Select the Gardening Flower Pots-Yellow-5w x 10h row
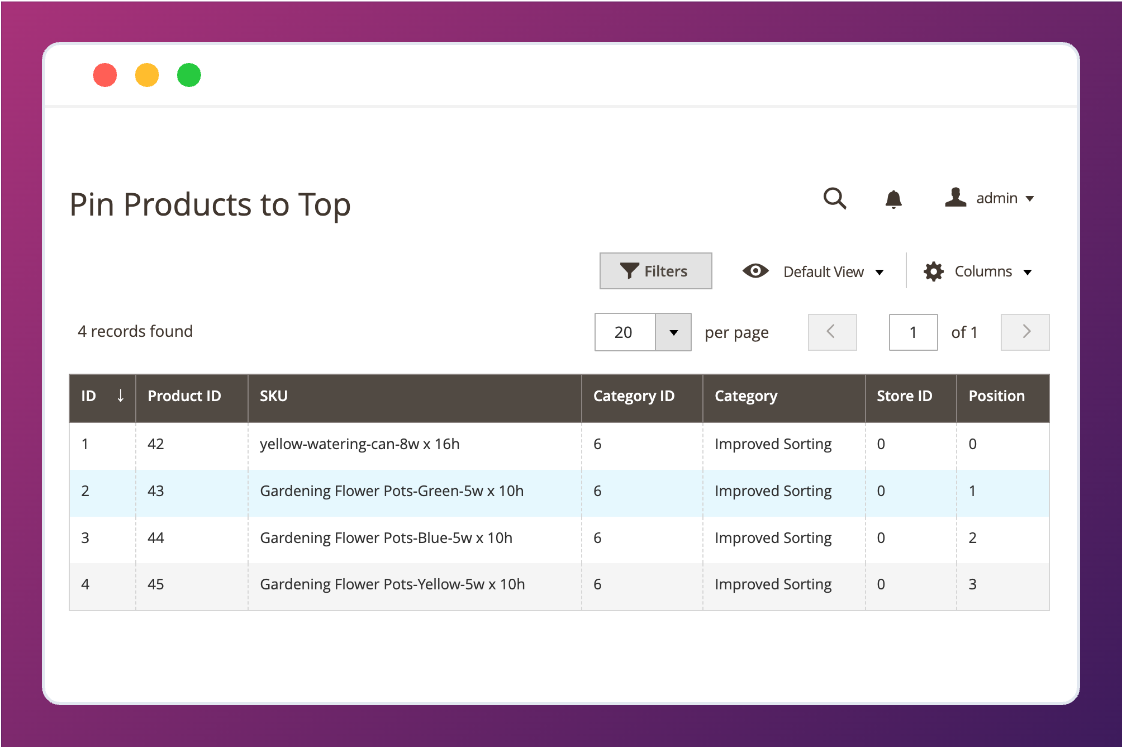 [x=560, y=587]
